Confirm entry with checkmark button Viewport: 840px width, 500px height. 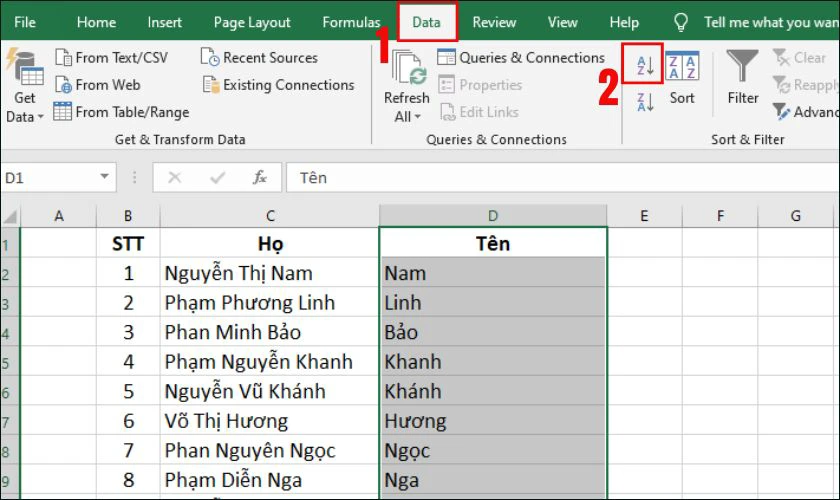tap(218, 177)
